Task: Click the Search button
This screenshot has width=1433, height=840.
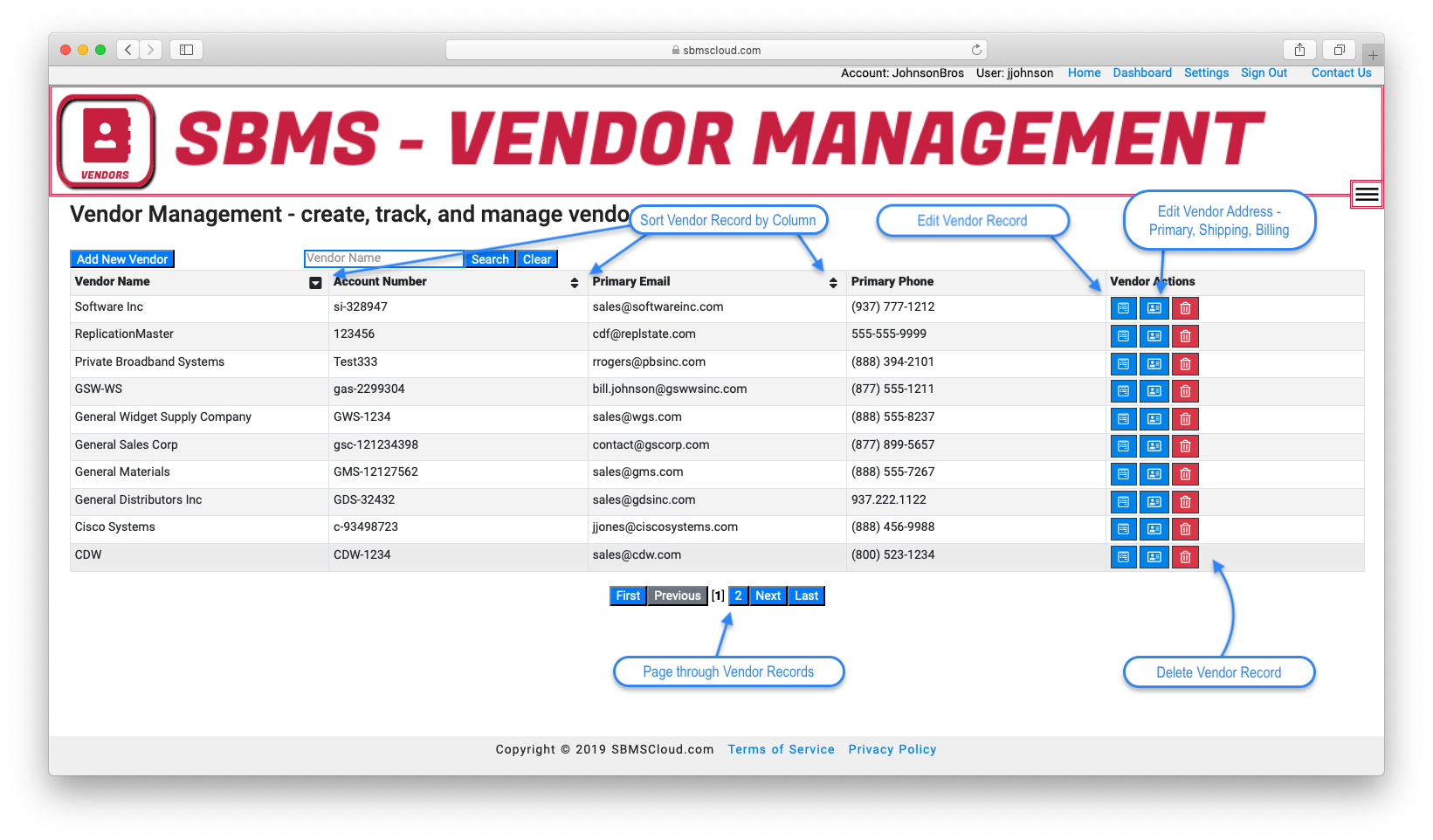Action: [490, 259]
